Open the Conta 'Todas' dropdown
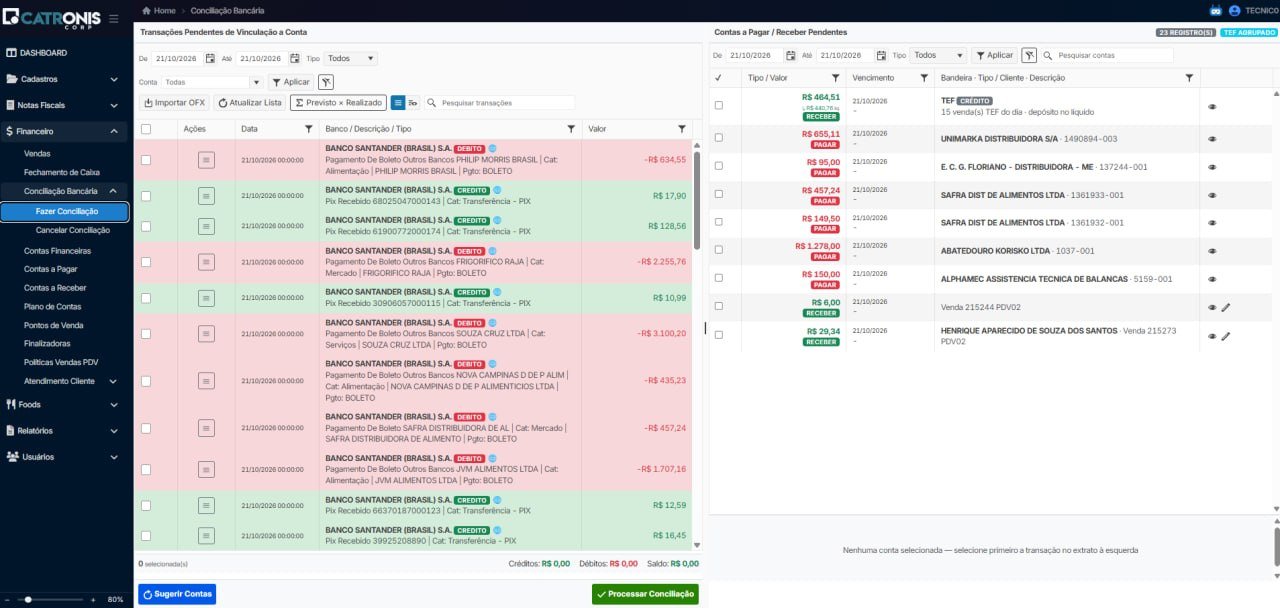Image resolution: width=1280 pixels, height=608 pixels. [212, 82]
